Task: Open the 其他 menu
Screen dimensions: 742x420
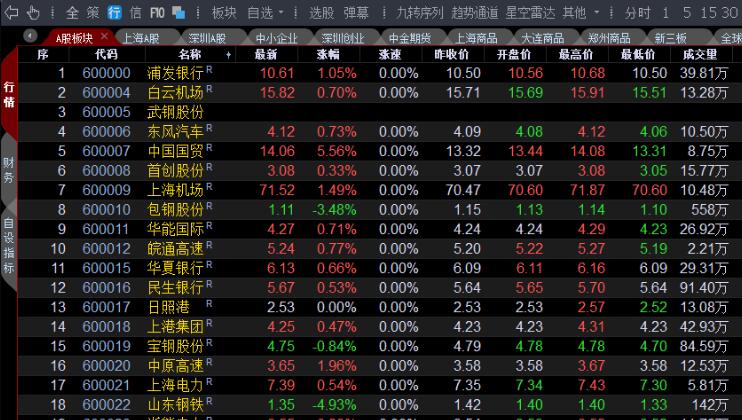Action: pos(574,12)
